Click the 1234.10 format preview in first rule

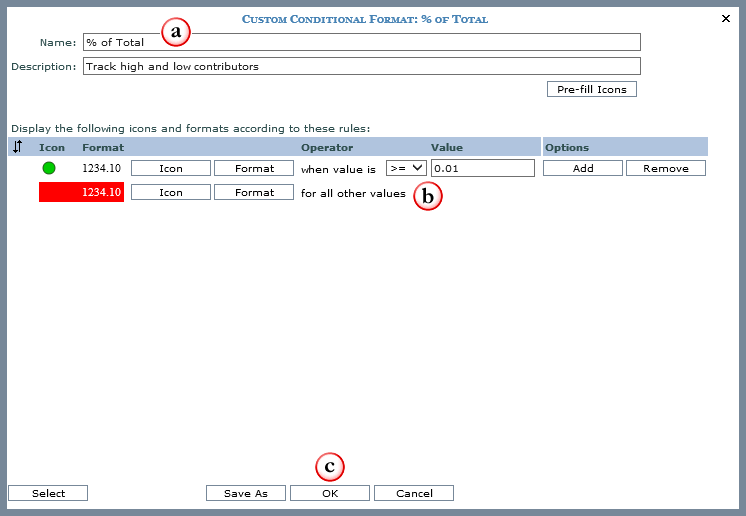tap(101, 168)
